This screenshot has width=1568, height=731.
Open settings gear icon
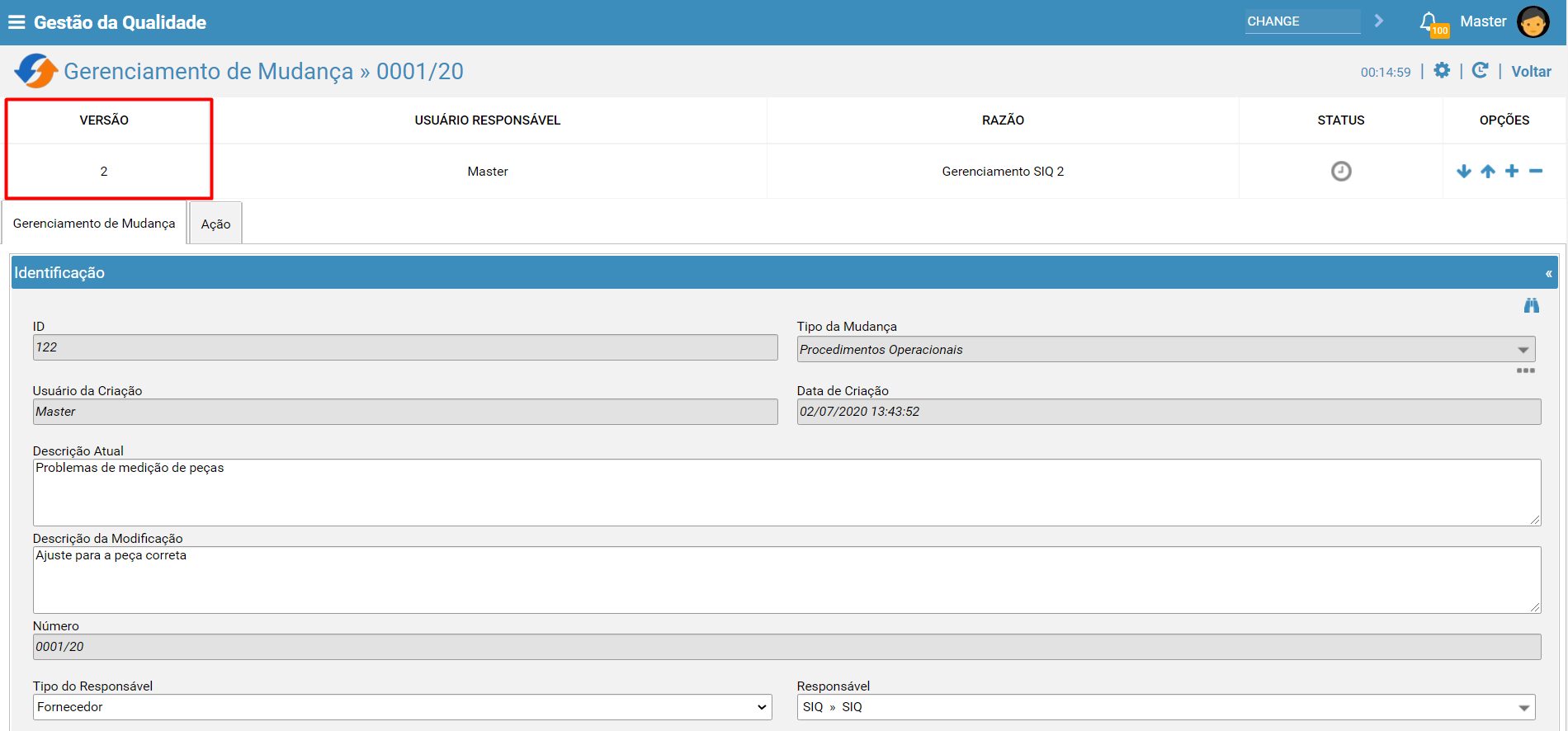coord(1442,71)
